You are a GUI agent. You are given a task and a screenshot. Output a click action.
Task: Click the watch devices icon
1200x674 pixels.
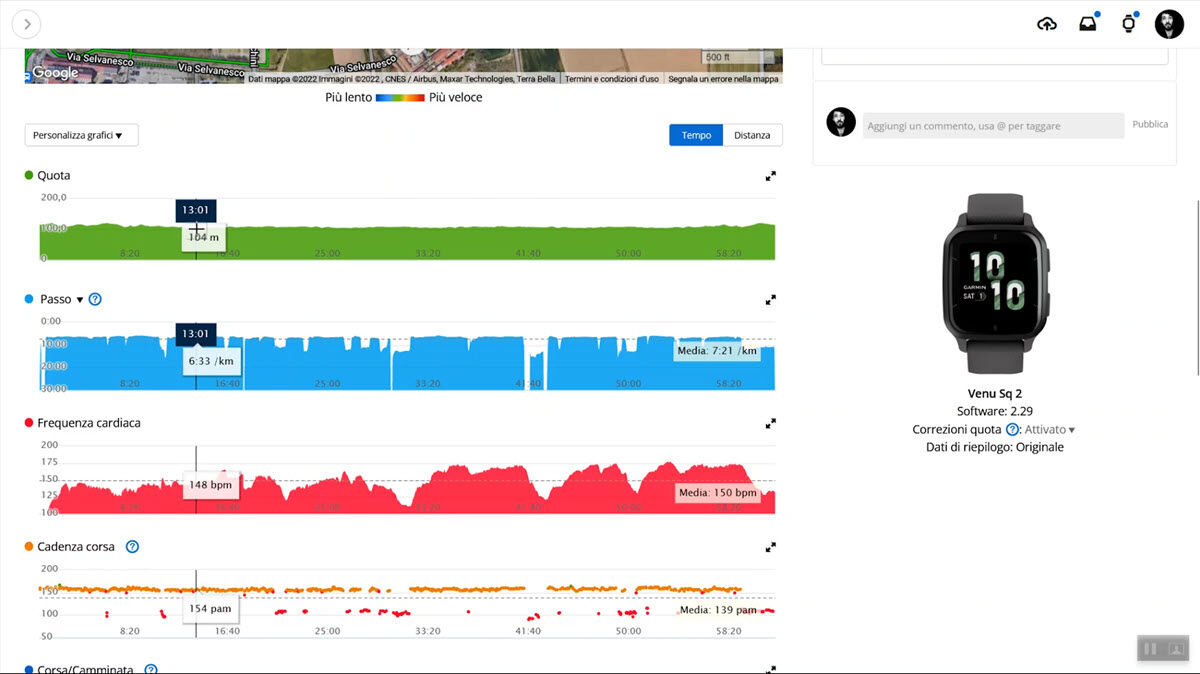1129,24
